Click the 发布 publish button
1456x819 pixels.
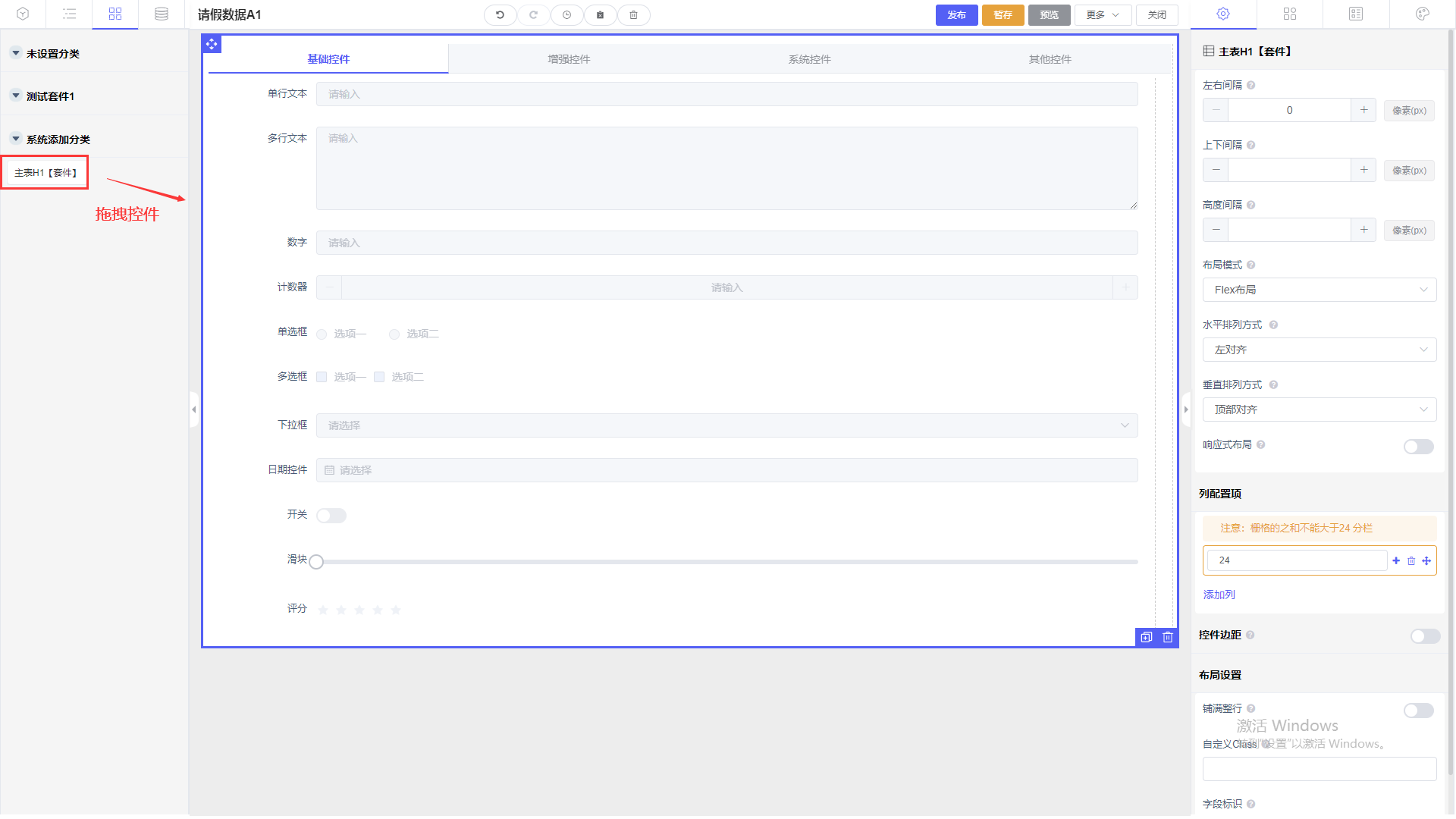[x=956, y=15]
